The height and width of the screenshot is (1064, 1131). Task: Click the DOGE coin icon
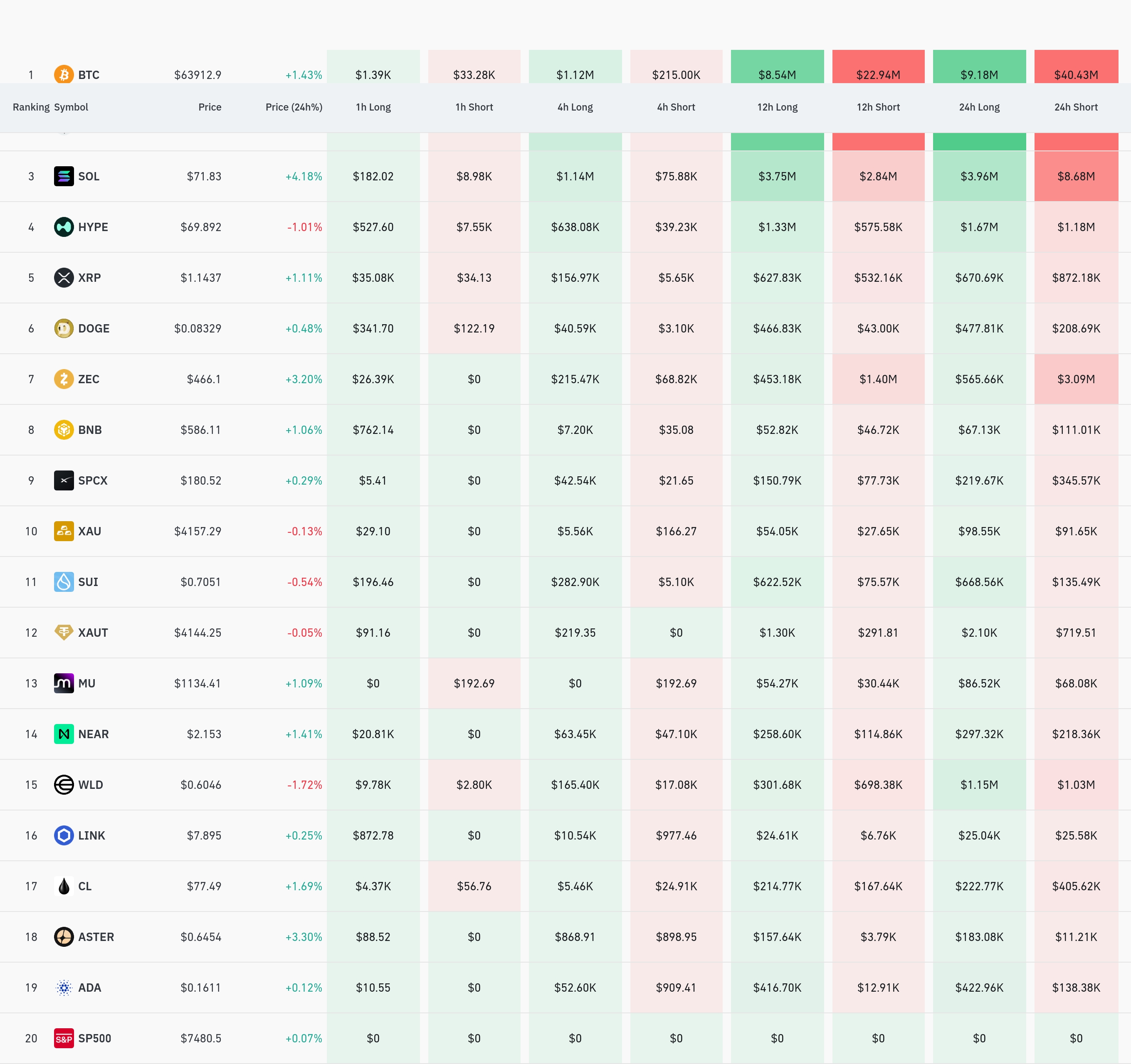[64, 328]
